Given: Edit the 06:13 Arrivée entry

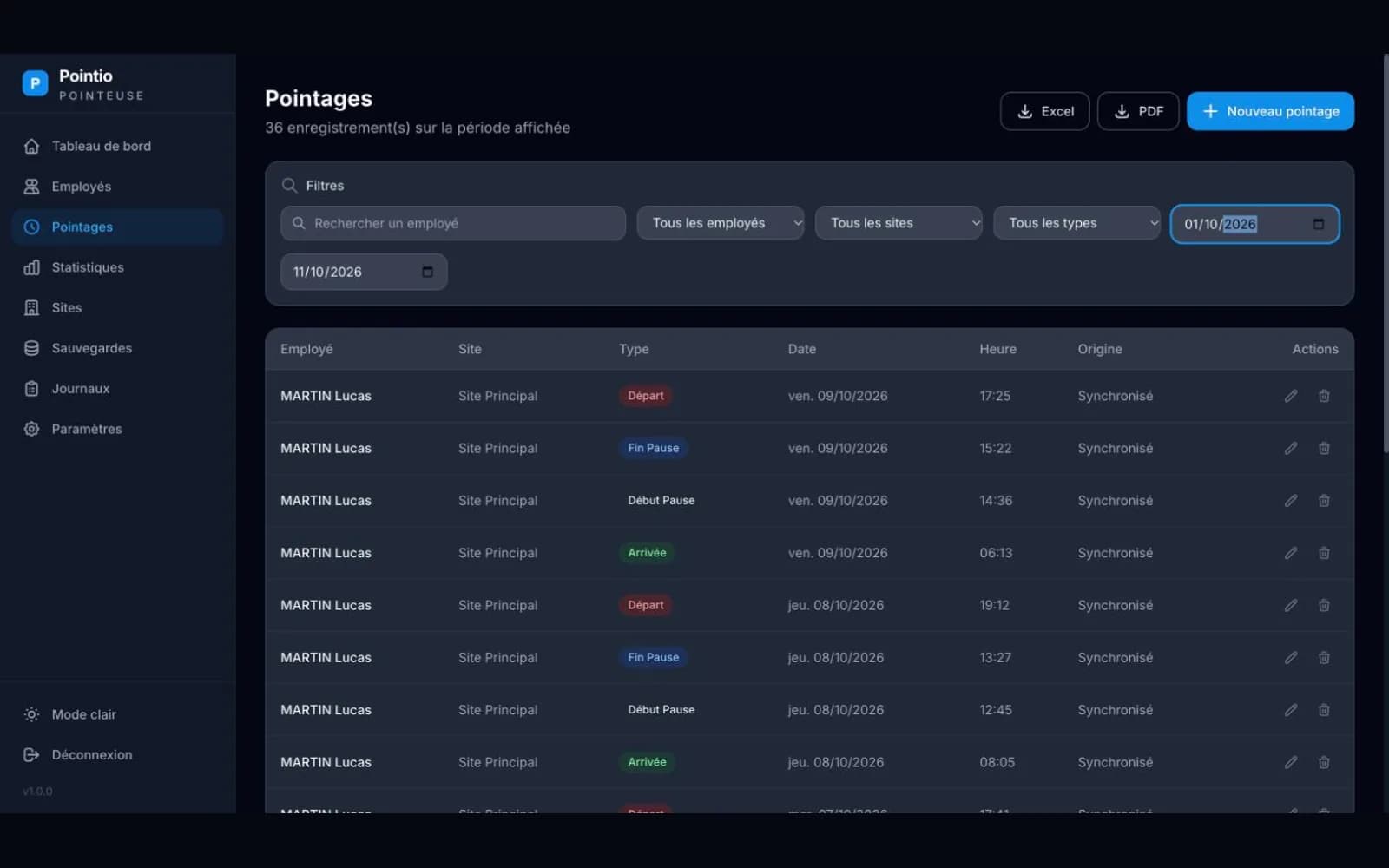Looking at the screenshot, I should (1291, 553).
